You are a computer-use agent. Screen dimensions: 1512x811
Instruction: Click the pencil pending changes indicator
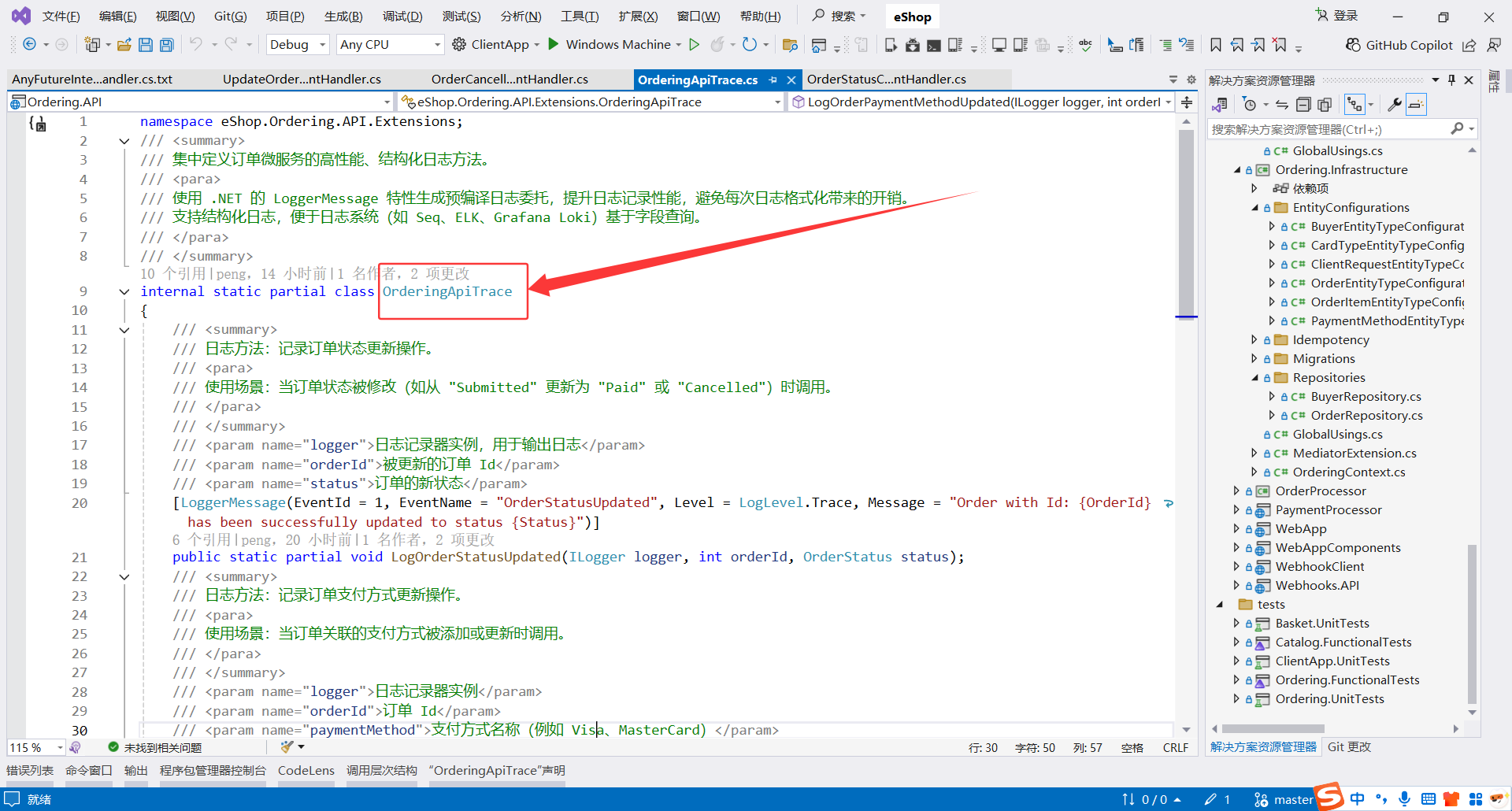coord(1217,800)
